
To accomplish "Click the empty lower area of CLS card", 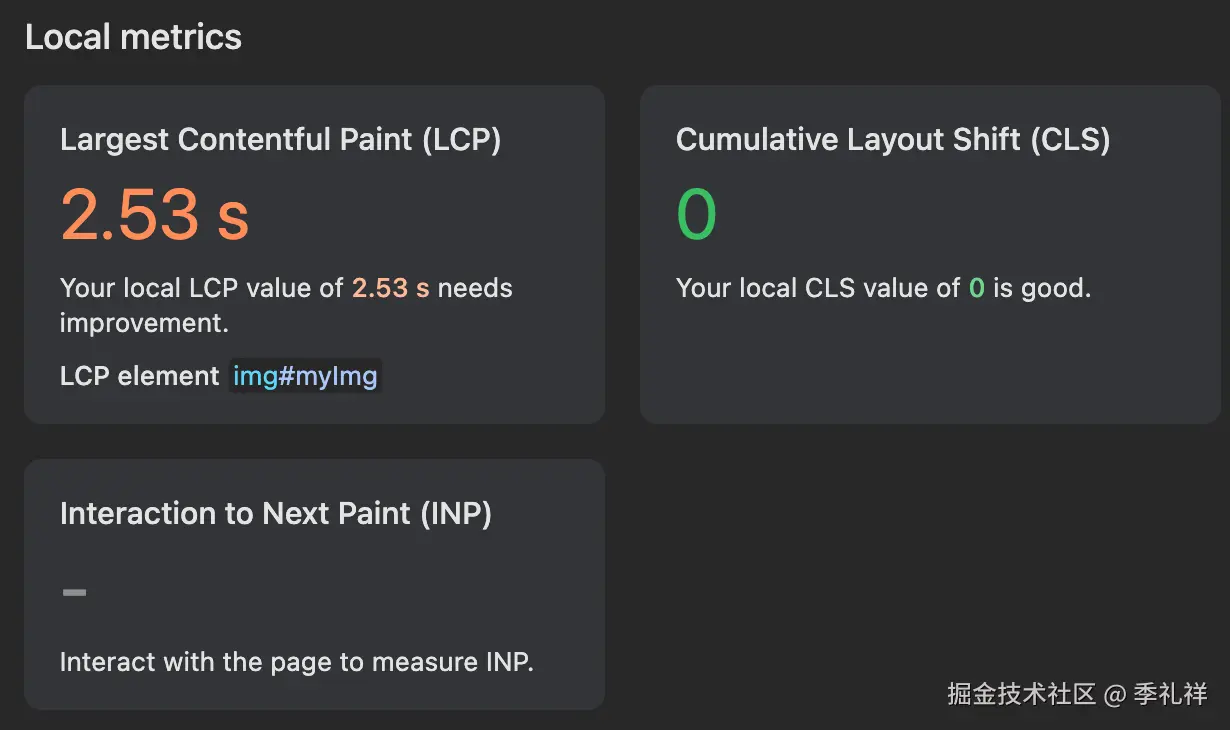I will tap(929, 370).
